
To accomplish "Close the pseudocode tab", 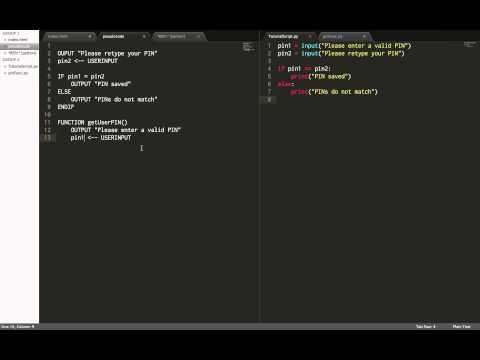I will 144,36.
